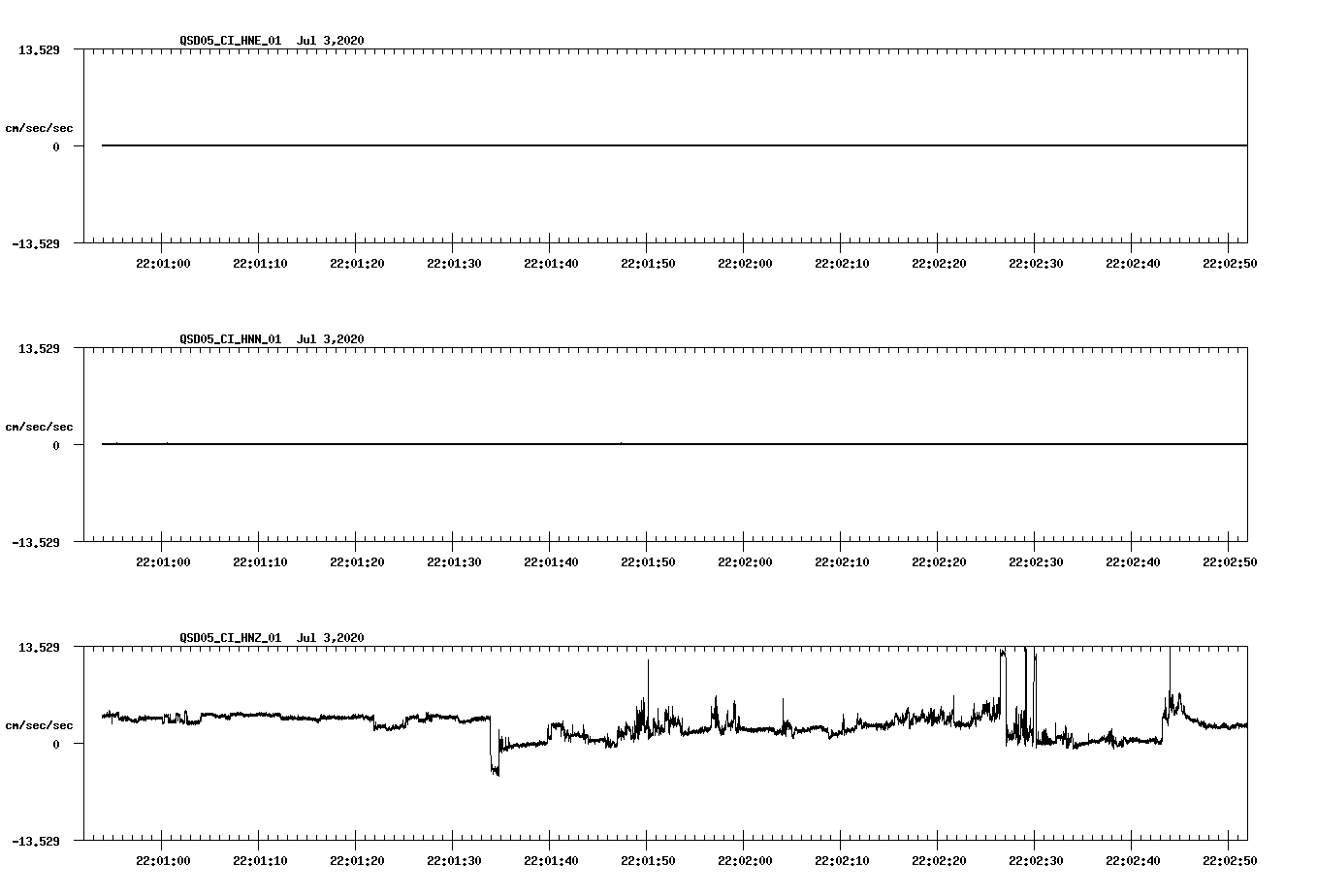Click the flat HNE trace line
1317x896 pixels.
coord(674,145)
